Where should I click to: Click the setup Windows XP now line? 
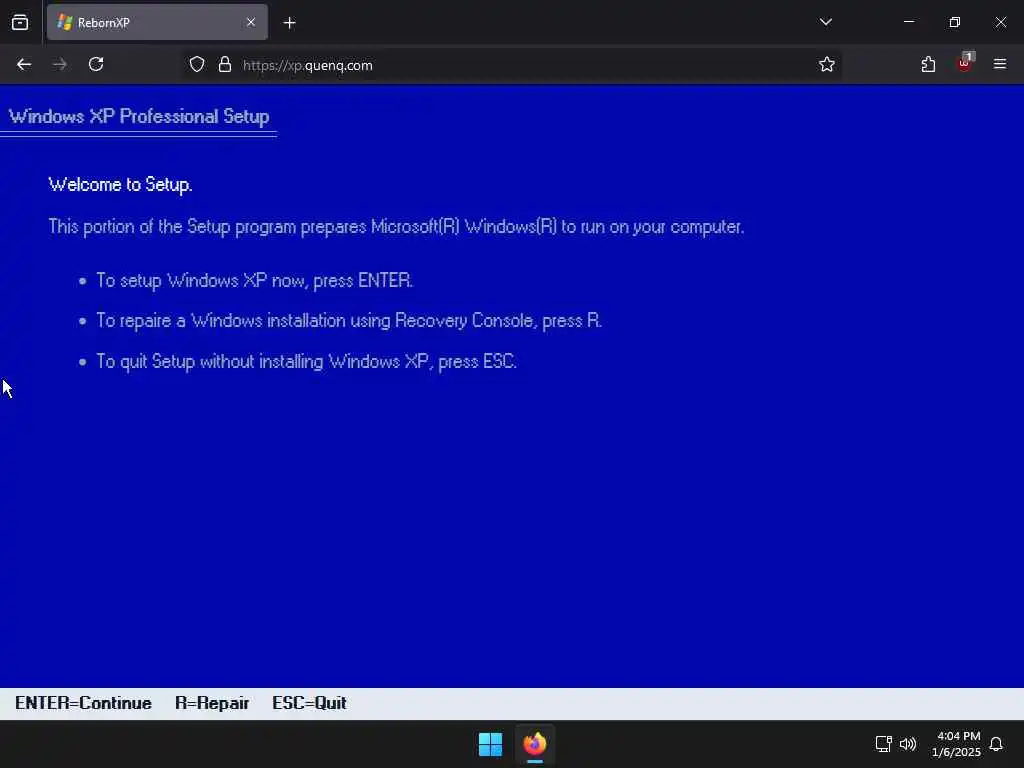255,281
